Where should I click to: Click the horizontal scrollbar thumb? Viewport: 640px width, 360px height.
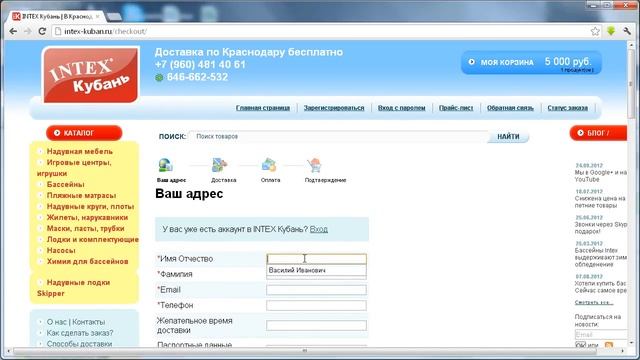pos(304,351)
